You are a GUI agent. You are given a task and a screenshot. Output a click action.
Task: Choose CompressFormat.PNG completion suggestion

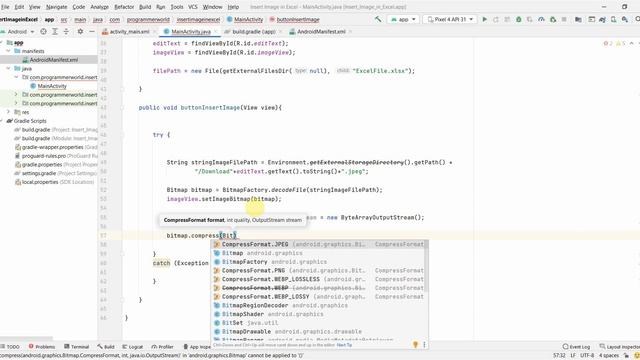[x=318, y=270]
